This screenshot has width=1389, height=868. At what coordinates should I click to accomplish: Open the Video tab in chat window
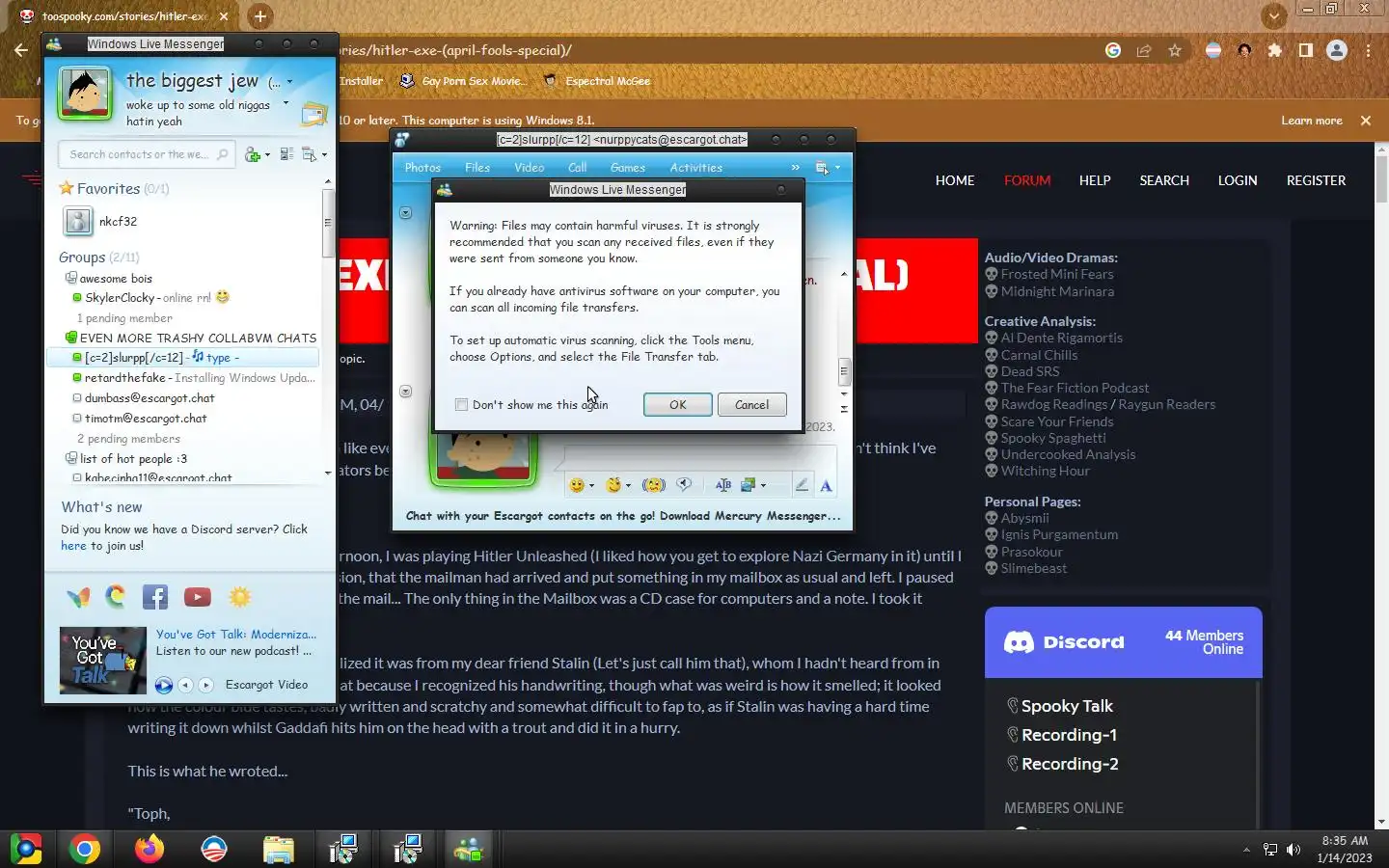coord(530,168)
